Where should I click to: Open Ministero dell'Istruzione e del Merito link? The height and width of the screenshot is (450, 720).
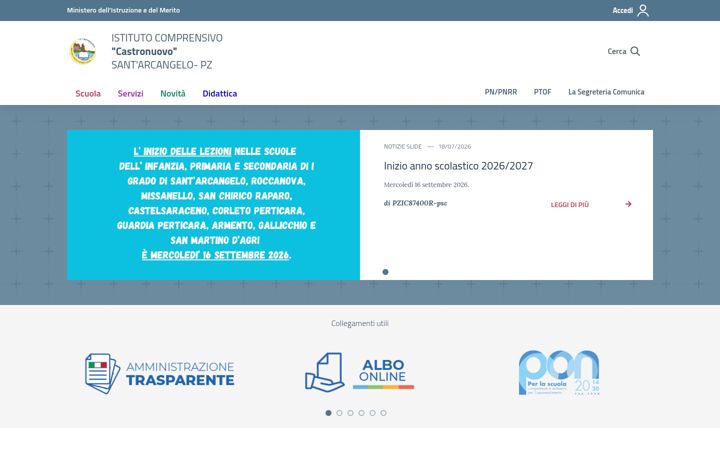123,10
